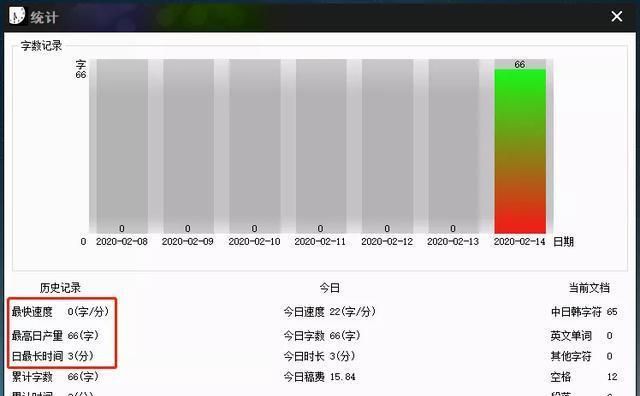Click the 日期 axis label
Screen dimensions: 640x396
point(563,242)
